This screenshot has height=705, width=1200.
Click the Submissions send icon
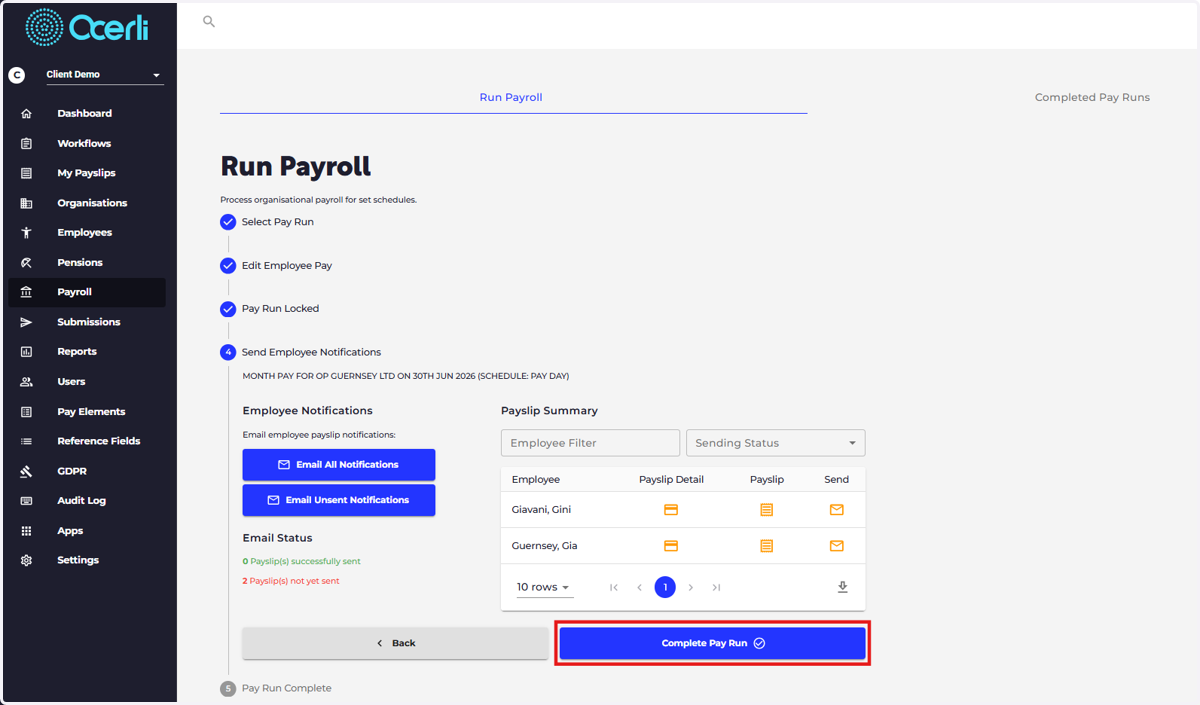coord(27,322)
